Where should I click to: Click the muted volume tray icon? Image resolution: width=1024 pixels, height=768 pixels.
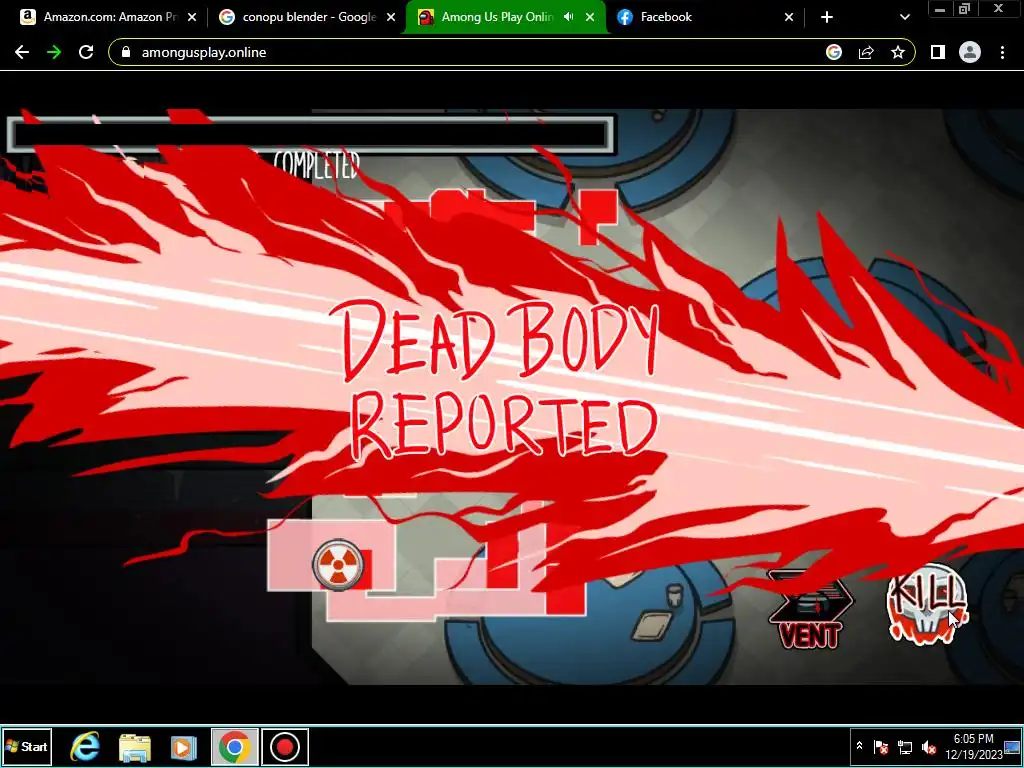point(929,746)
